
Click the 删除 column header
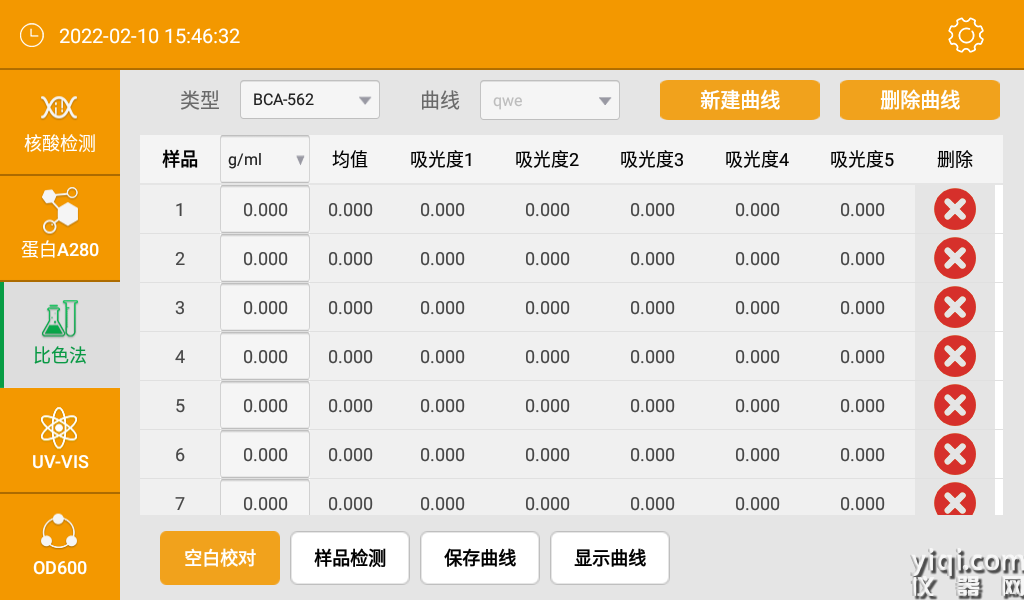click(x=955, y=159)
